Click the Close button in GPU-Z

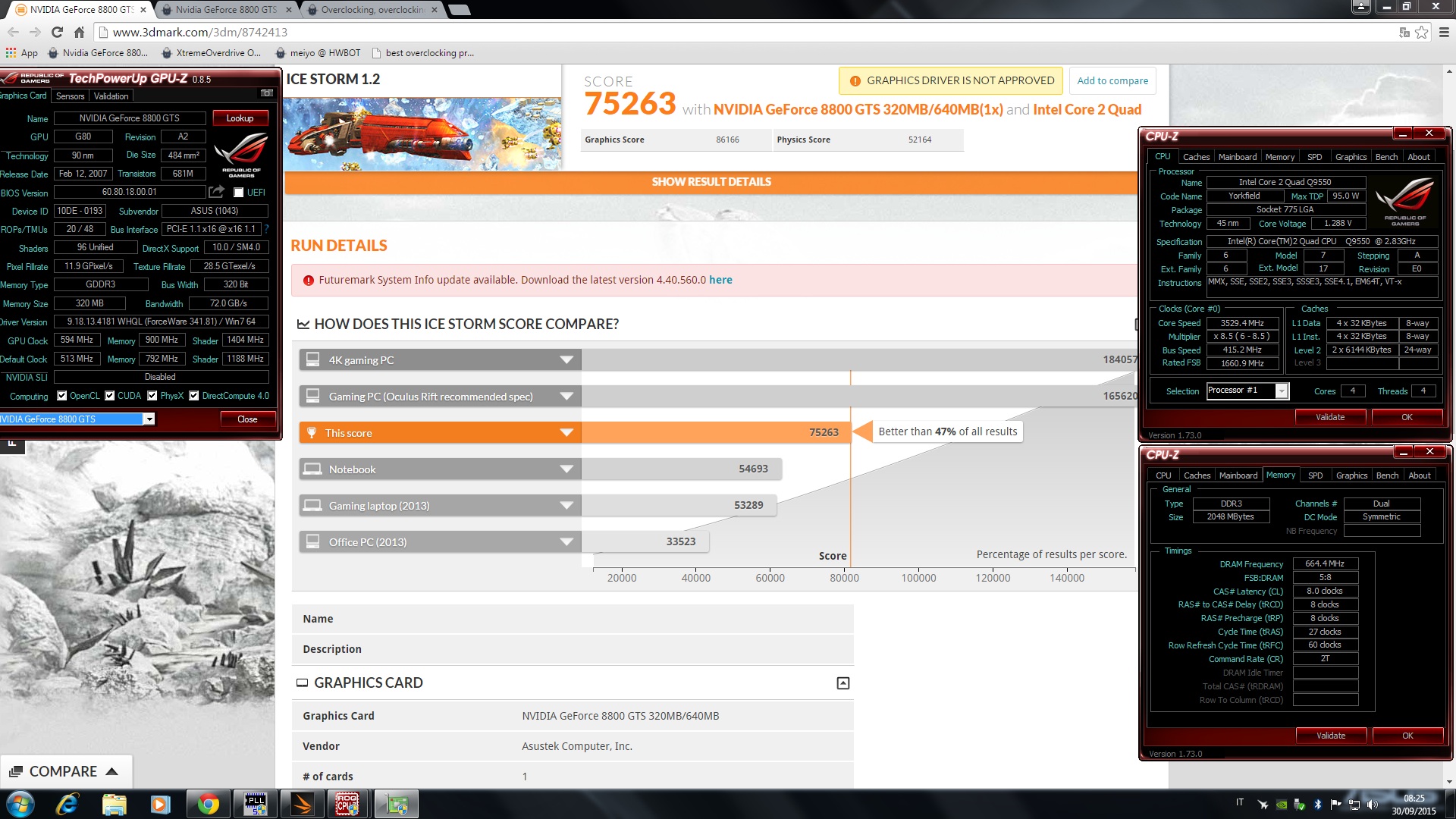(247, 419)
